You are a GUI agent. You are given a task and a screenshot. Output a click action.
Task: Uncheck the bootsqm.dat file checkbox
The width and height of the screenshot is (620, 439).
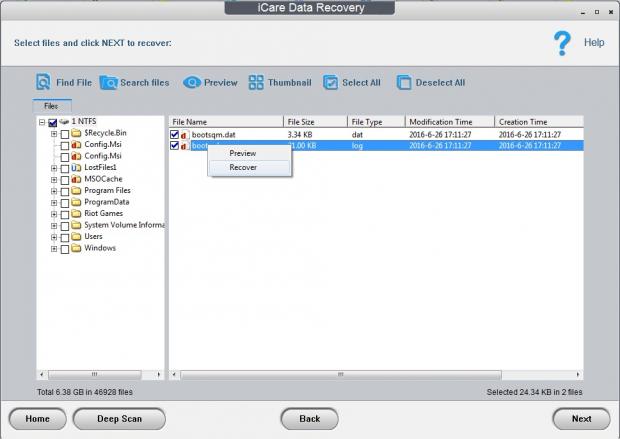point(175,133)
